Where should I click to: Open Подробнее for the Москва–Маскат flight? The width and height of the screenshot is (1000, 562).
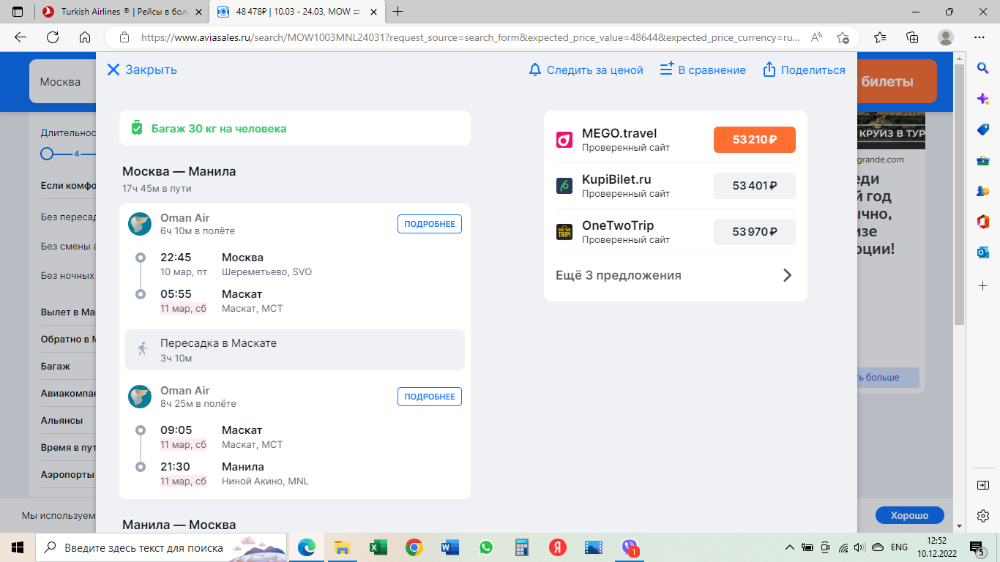click(429, 224)
